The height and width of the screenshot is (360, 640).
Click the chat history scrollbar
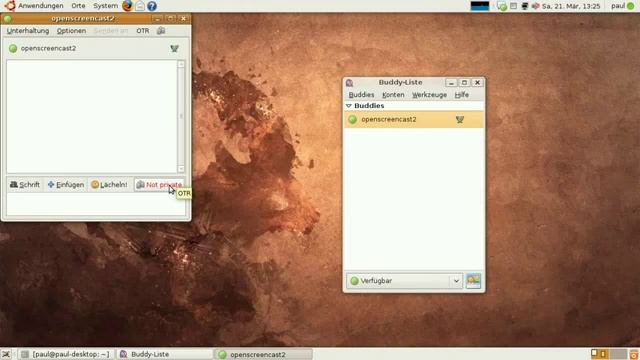[x=181, y=116]
